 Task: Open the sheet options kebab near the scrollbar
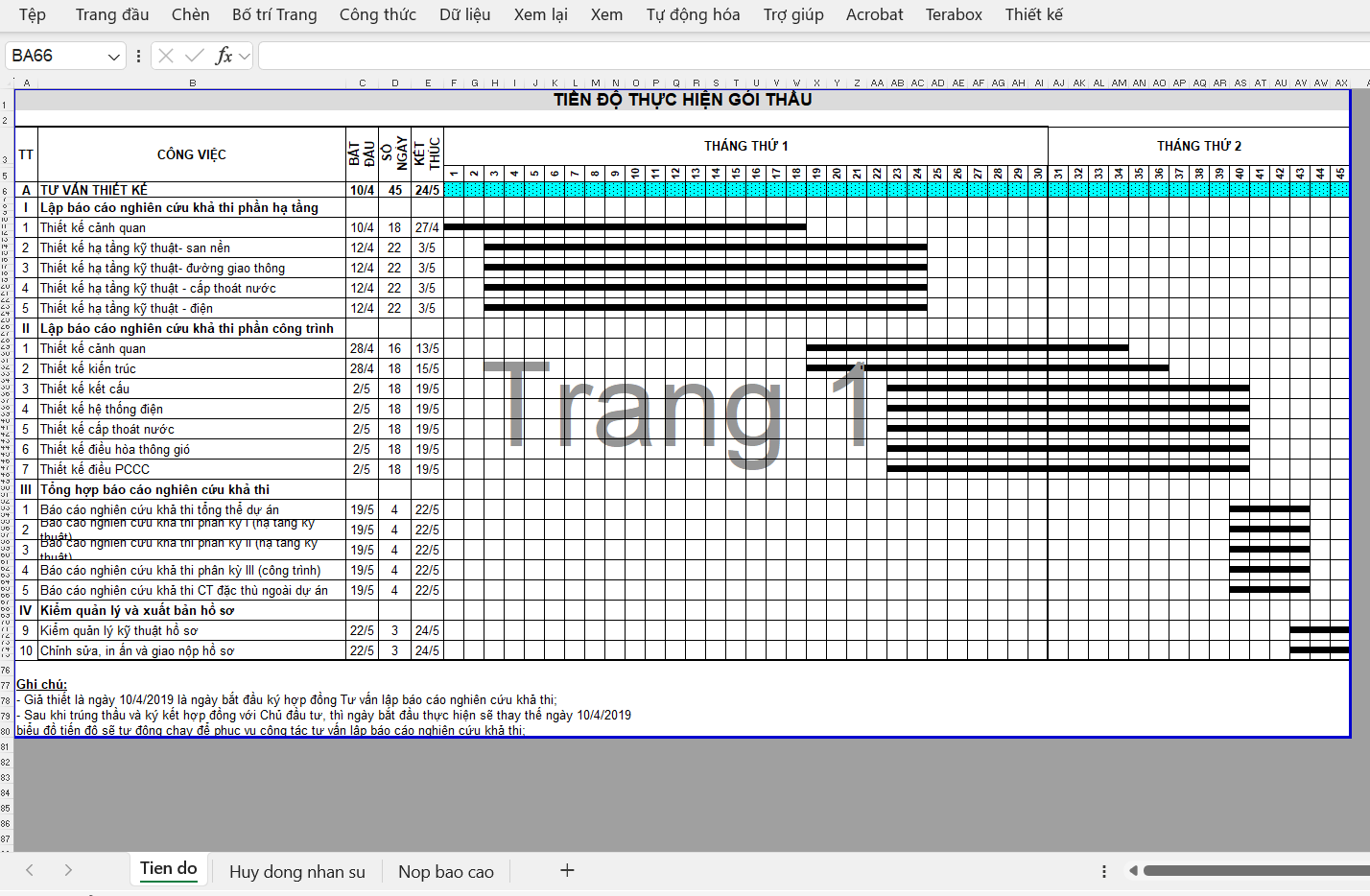pos(1103,870)
